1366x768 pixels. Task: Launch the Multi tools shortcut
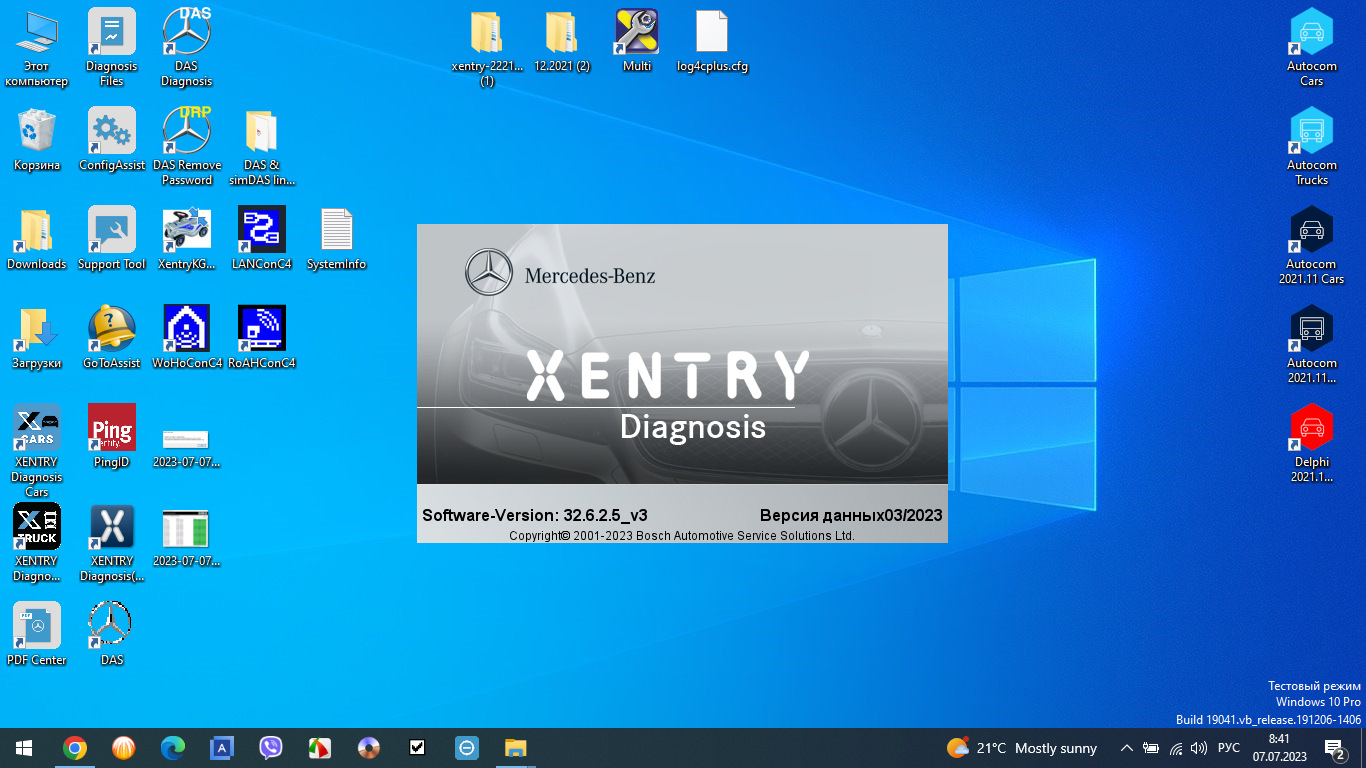(637, 40)
